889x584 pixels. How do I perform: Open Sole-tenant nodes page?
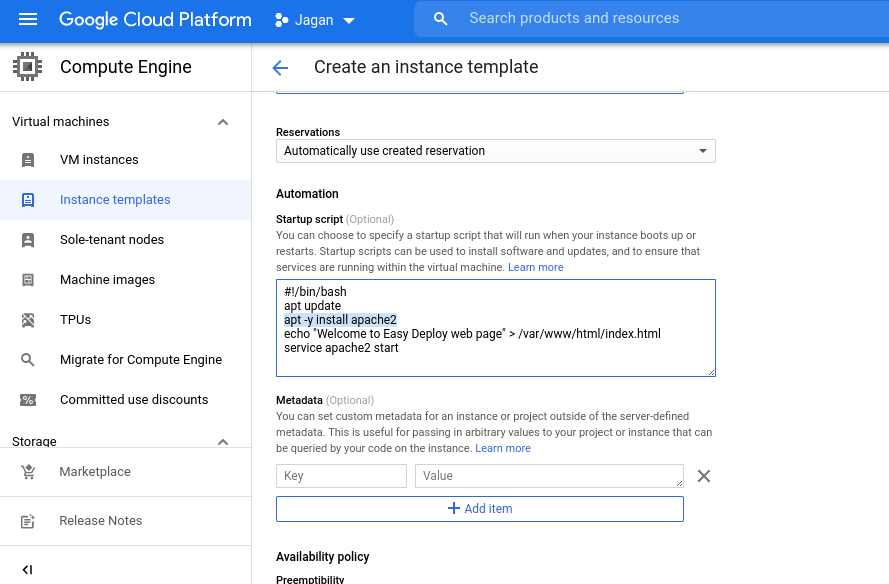112,240
